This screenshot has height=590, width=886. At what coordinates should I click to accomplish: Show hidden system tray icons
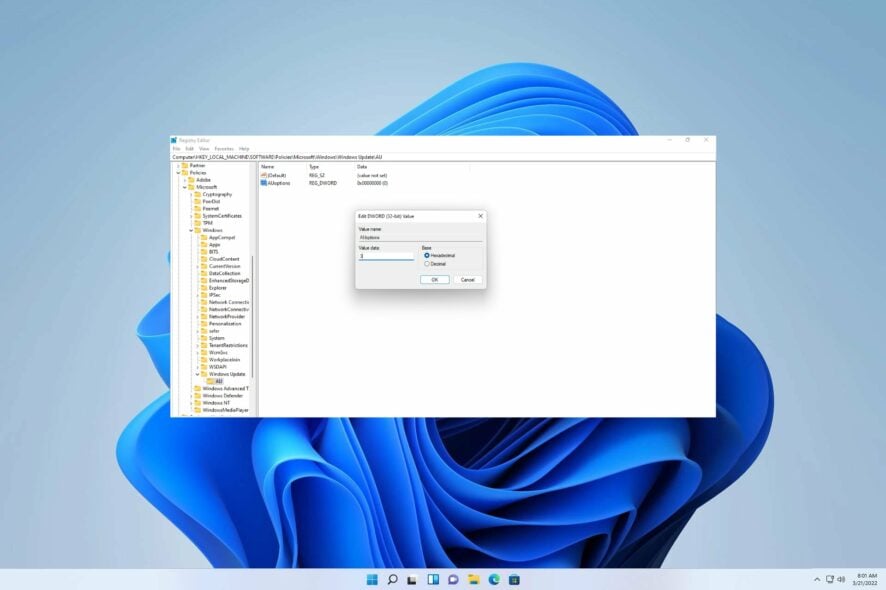pyautogui.click(x=817, y=579)
